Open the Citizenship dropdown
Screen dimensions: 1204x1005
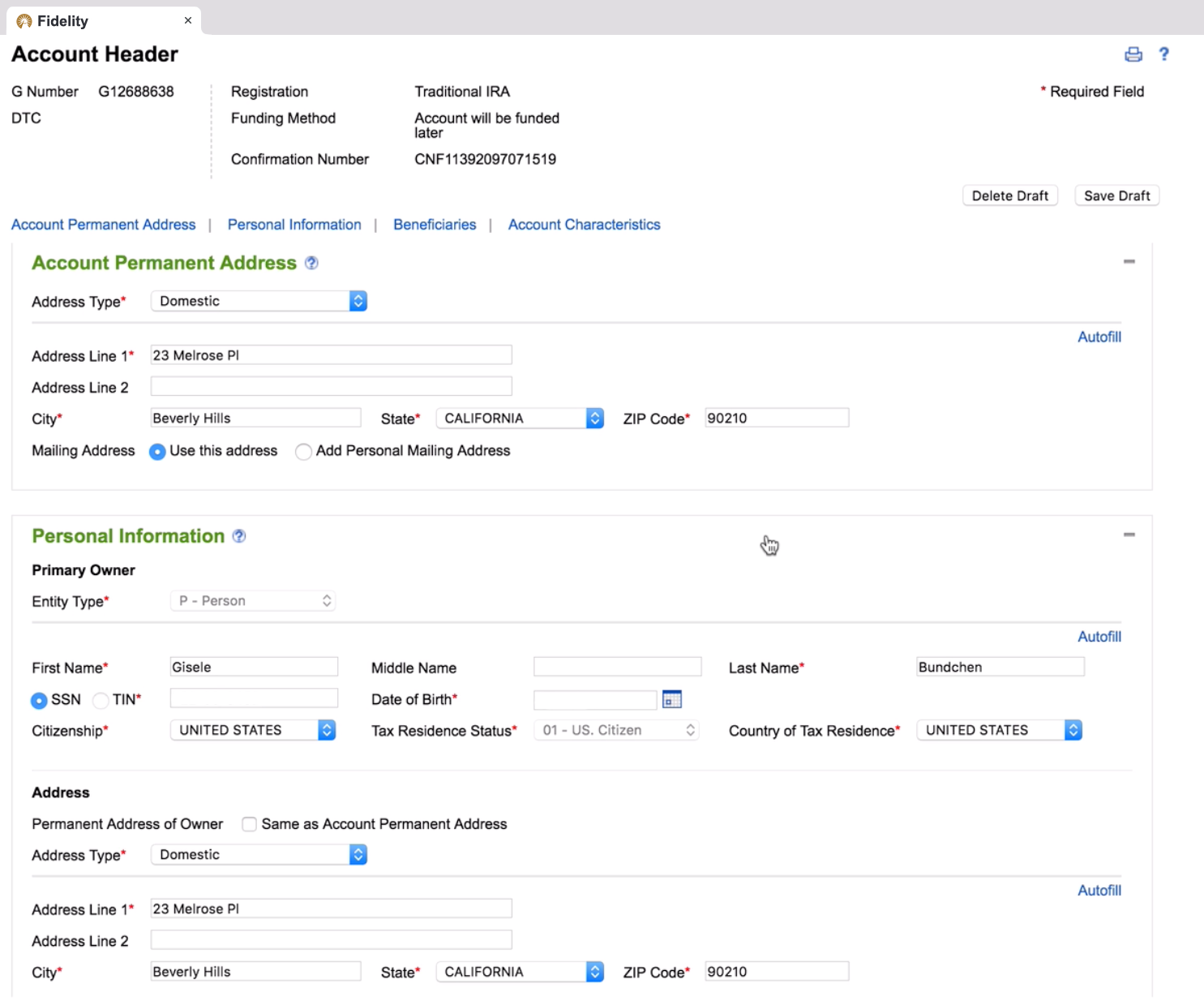point(253,730)
